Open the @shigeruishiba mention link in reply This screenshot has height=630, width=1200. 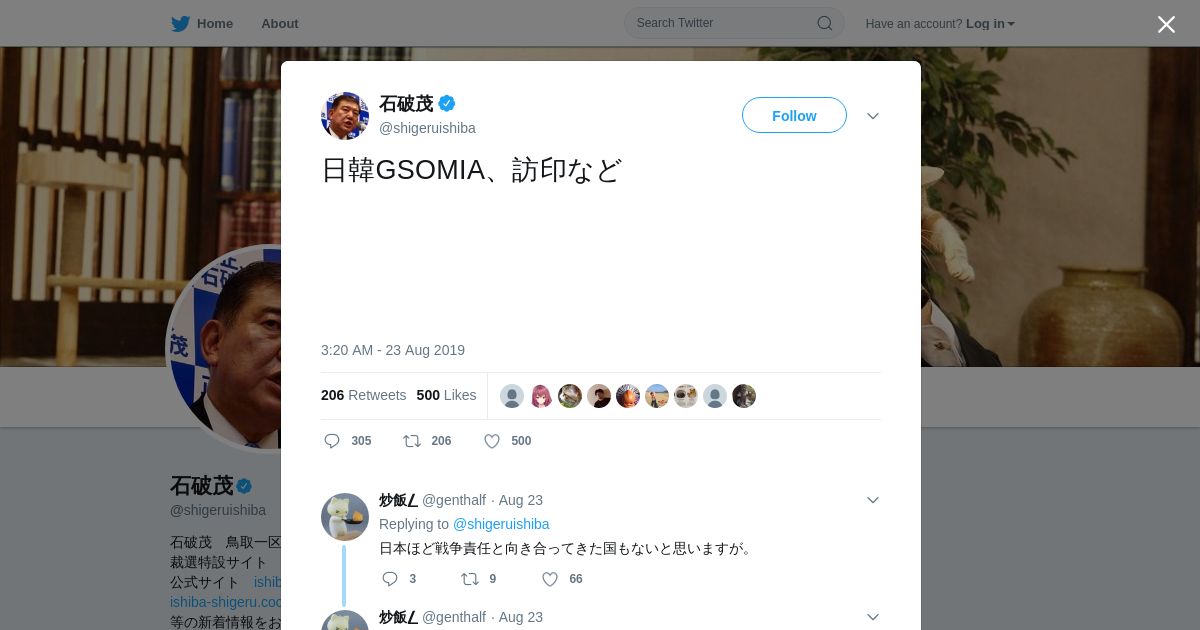(501, 524)
